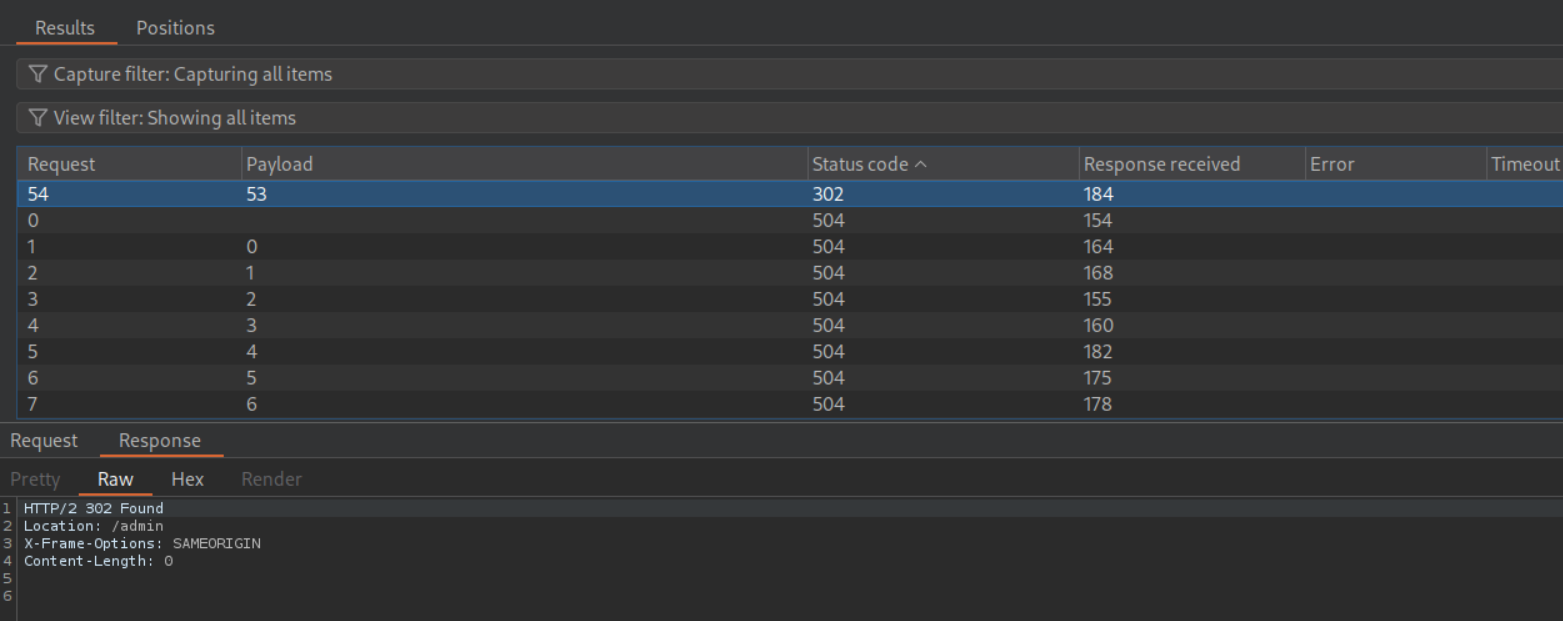Viewport: 1563px width, 621px height.
Task: Click the View filter funnel icon
Action: click(38, 118)
